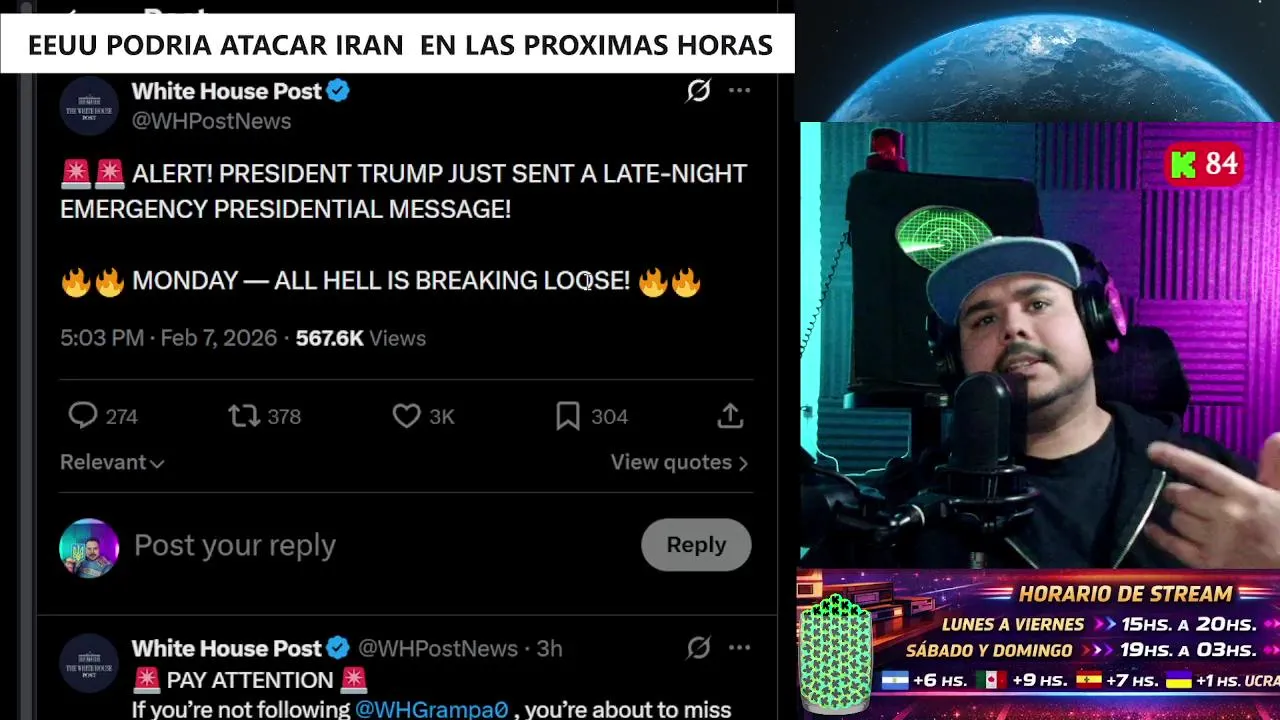Click the 567.6K Views count
1280x720 pixels.
coord(360,338)
